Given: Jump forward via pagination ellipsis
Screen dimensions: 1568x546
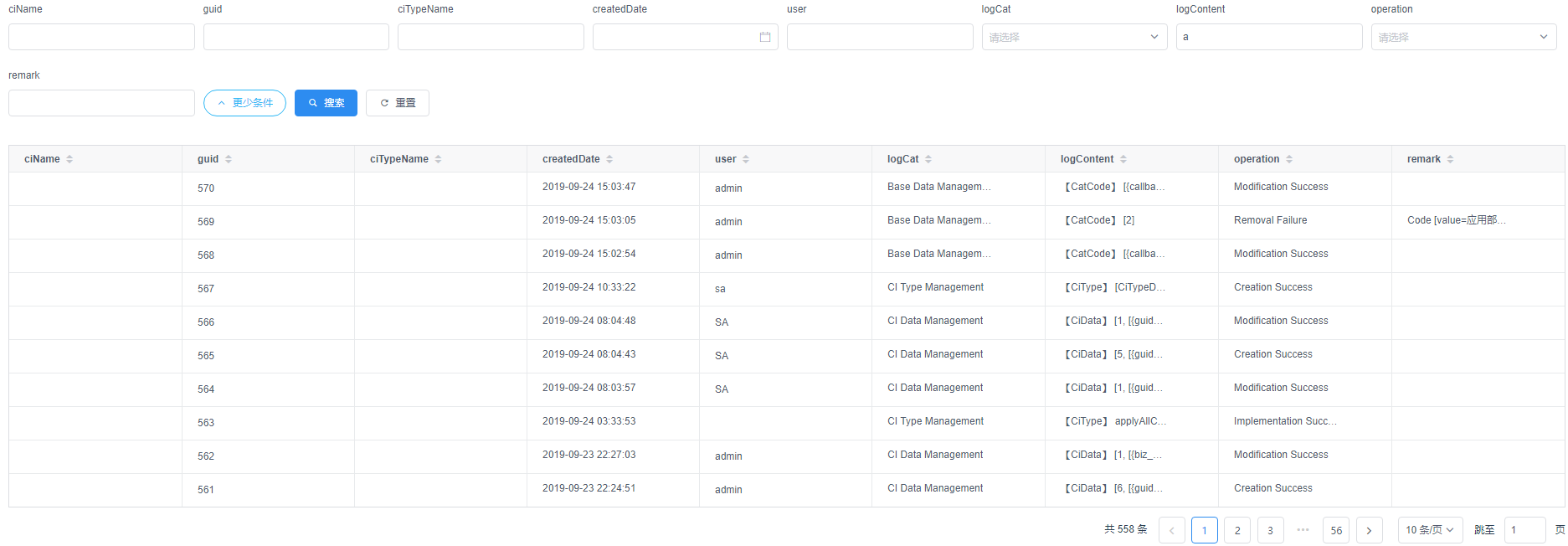Looking at the screenshot, I should [x=1303, y=530].
